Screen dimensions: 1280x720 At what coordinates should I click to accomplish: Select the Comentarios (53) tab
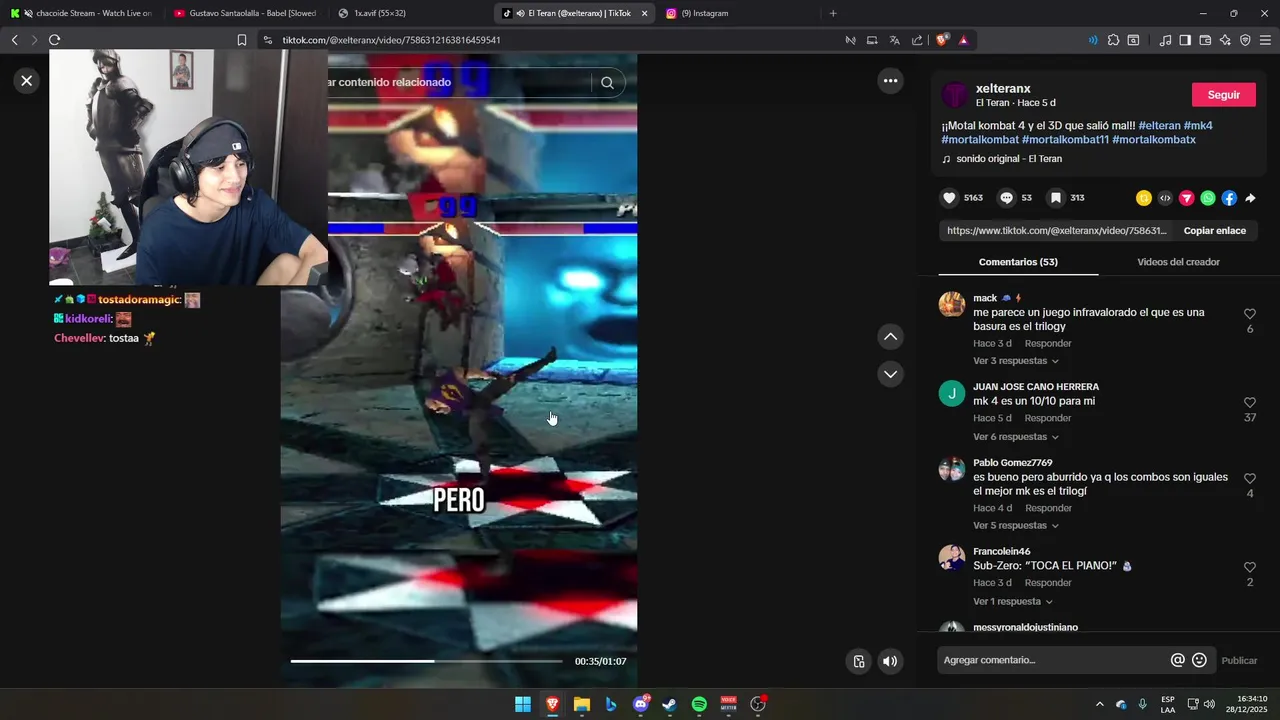(1018, 262)
